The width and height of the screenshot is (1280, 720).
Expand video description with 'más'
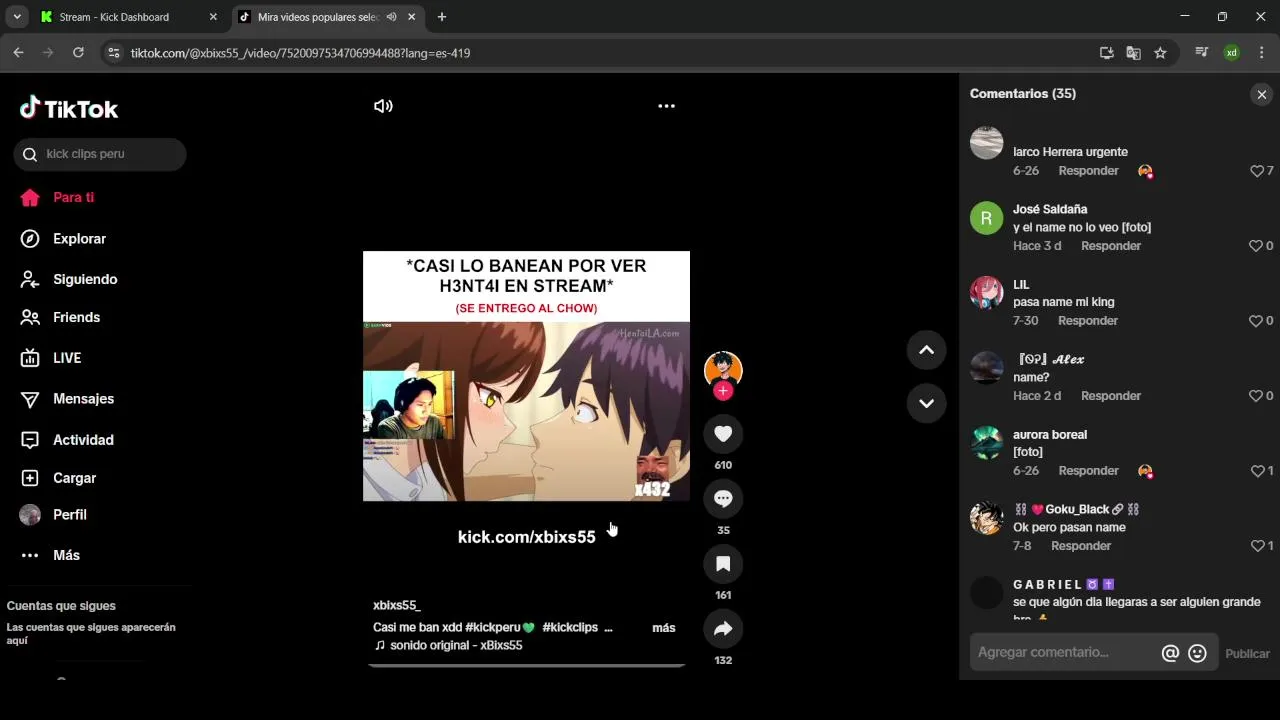[x=664, y=628]
